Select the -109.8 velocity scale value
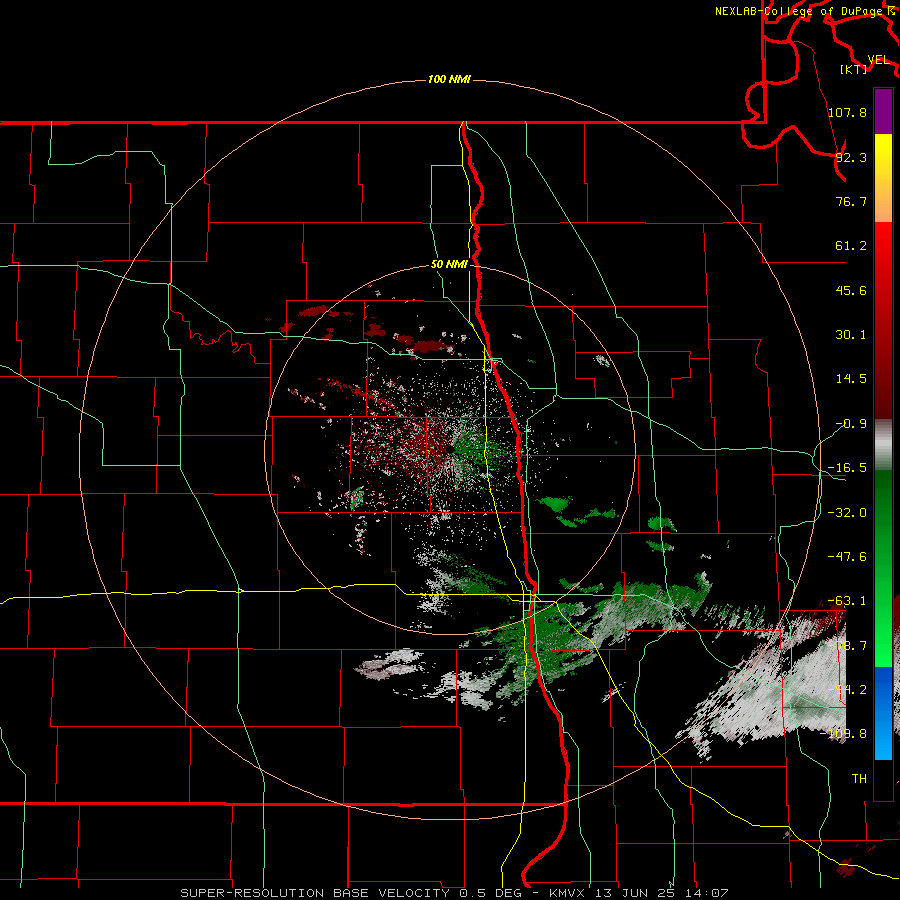The width and height of the screenshot is (900, 900). [x=843, y=734]
